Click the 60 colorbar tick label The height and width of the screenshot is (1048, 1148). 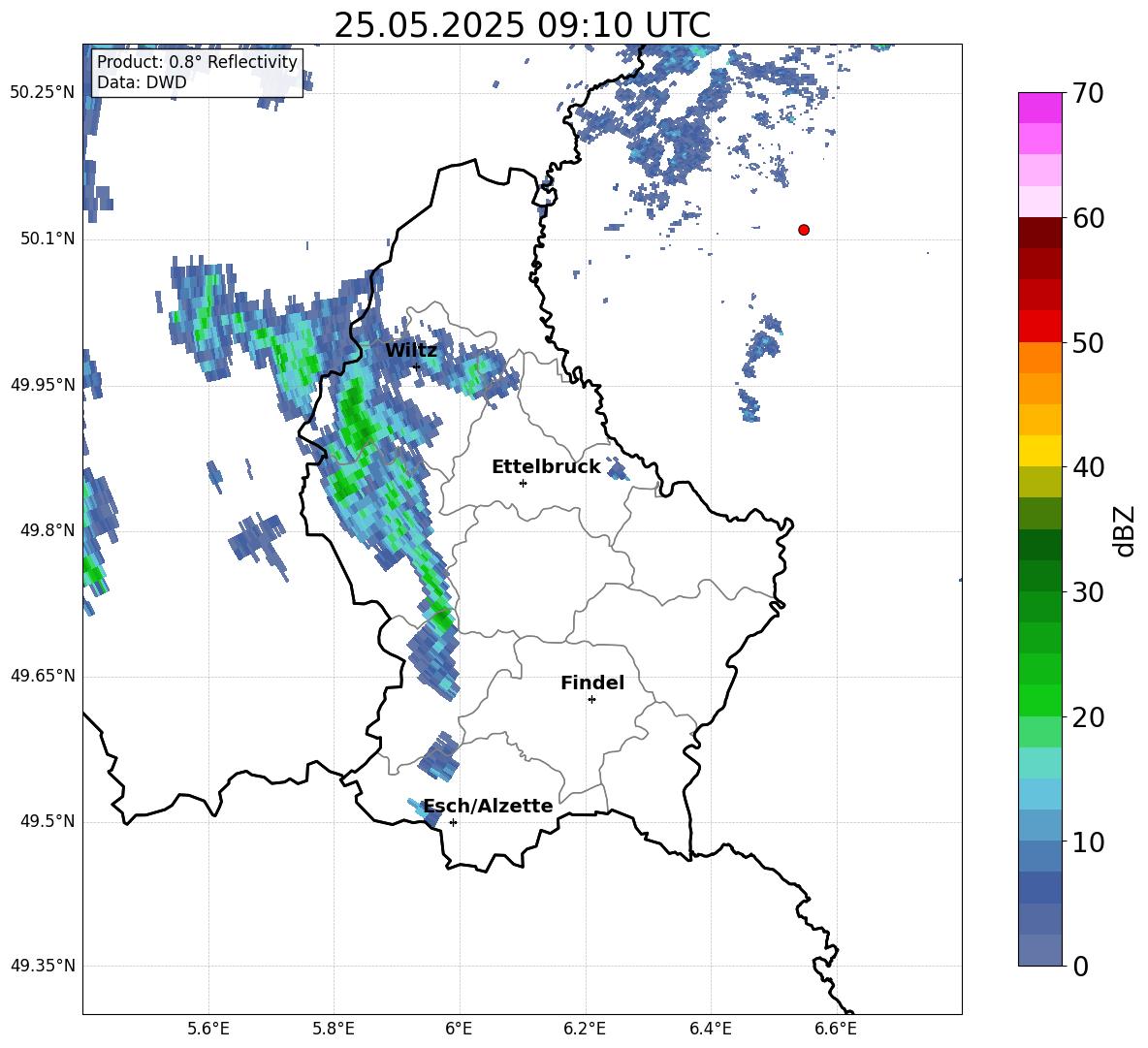tap(1088, 218)
